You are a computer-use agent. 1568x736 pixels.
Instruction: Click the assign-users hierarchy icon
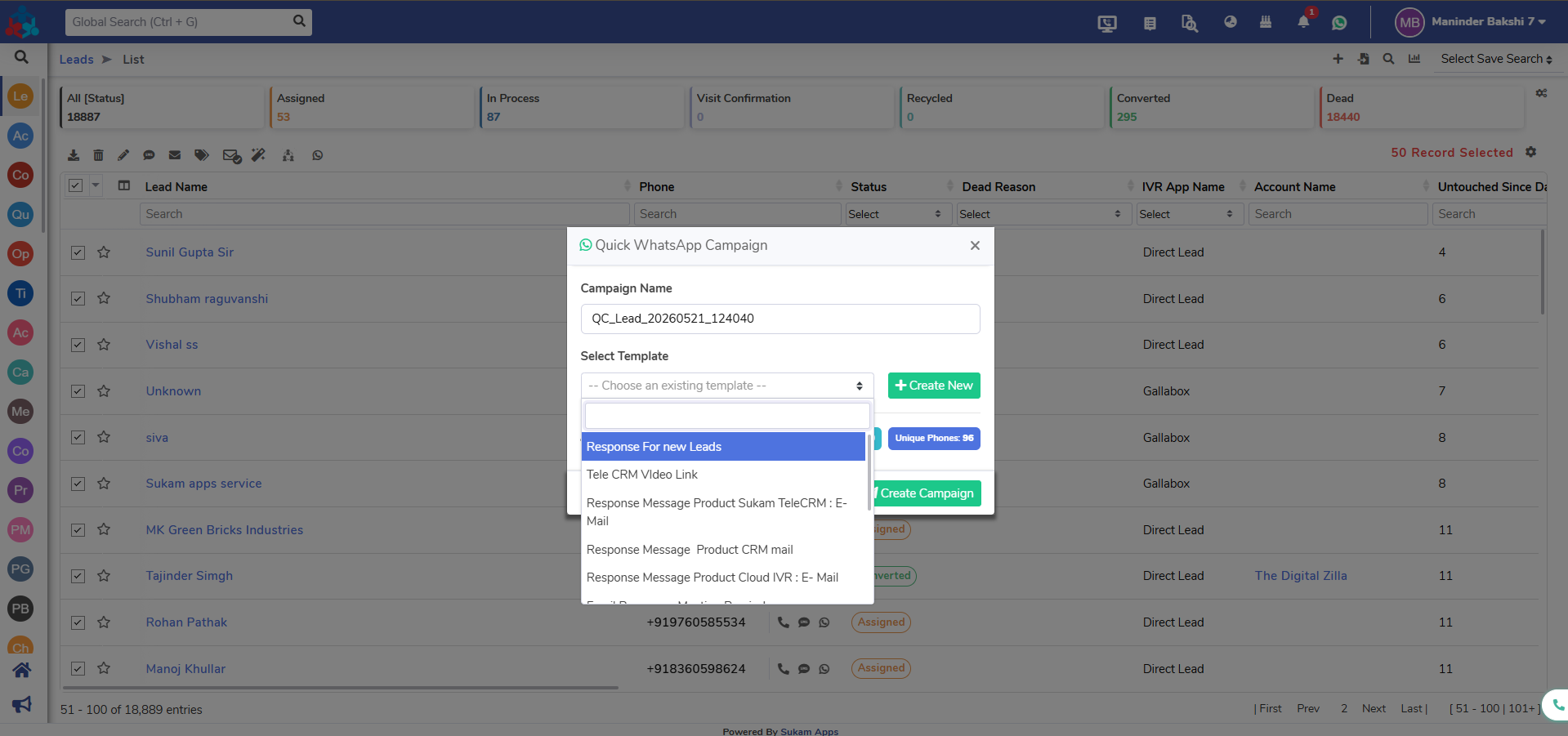point(288,155)
